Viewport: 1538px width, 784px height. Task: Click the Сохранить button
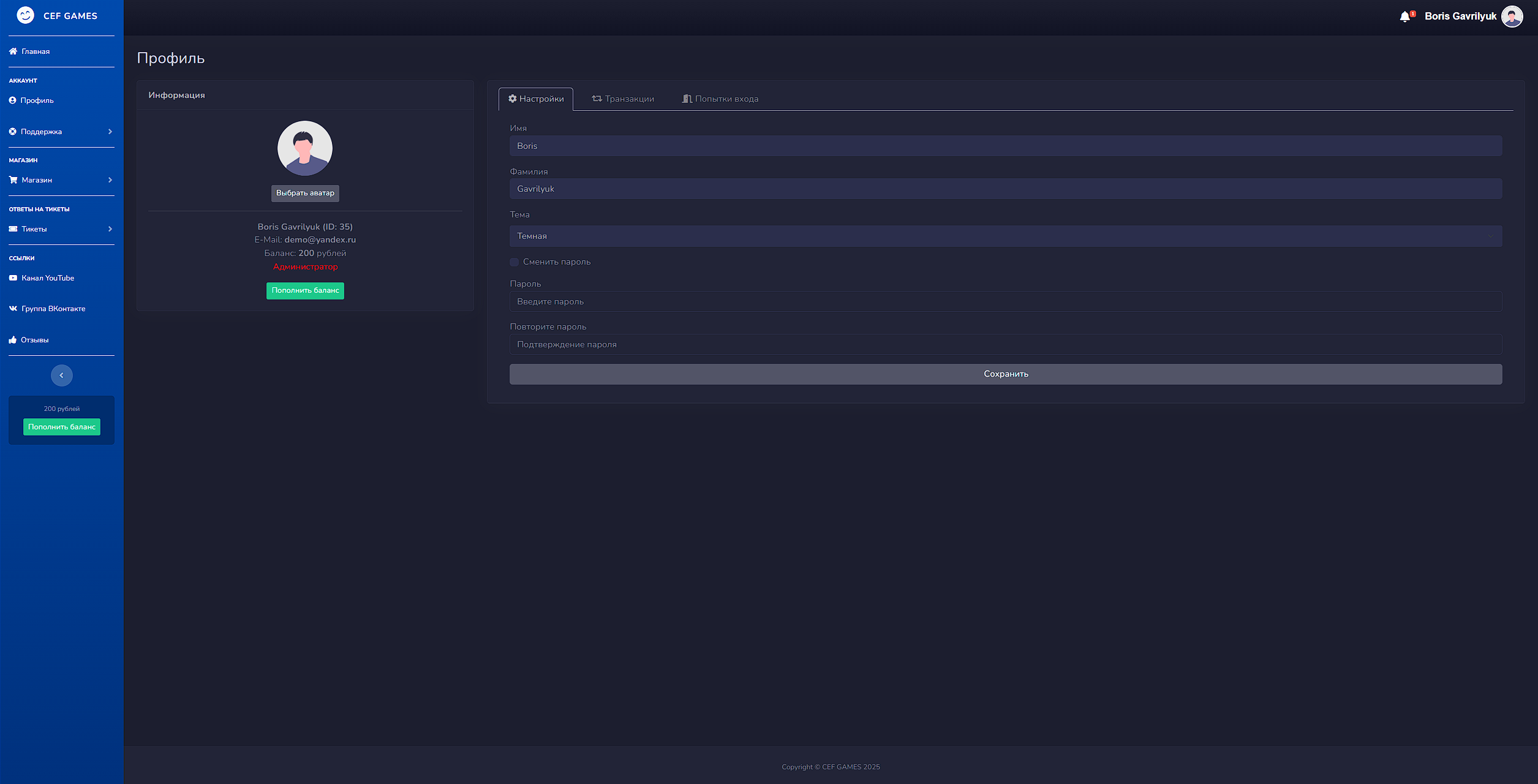click(x=1005, y=374)
